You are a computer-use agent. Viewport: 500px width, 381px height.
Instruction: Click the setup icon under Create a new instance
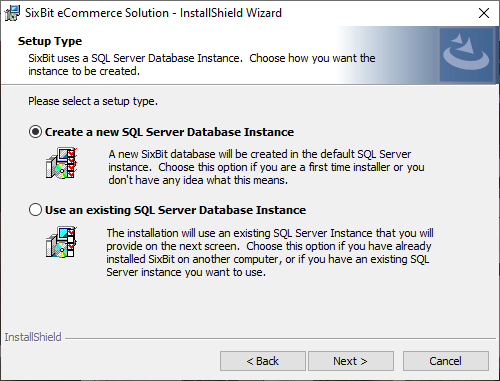pos(62,163)
